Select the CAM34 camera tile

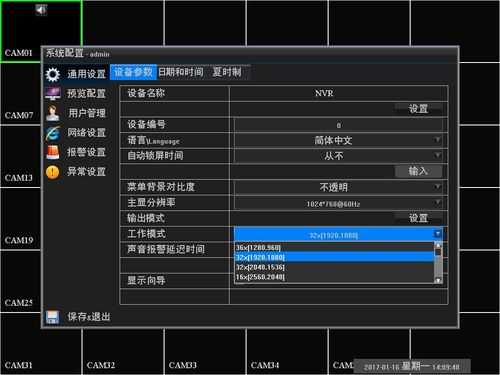[x=287, y=352]
